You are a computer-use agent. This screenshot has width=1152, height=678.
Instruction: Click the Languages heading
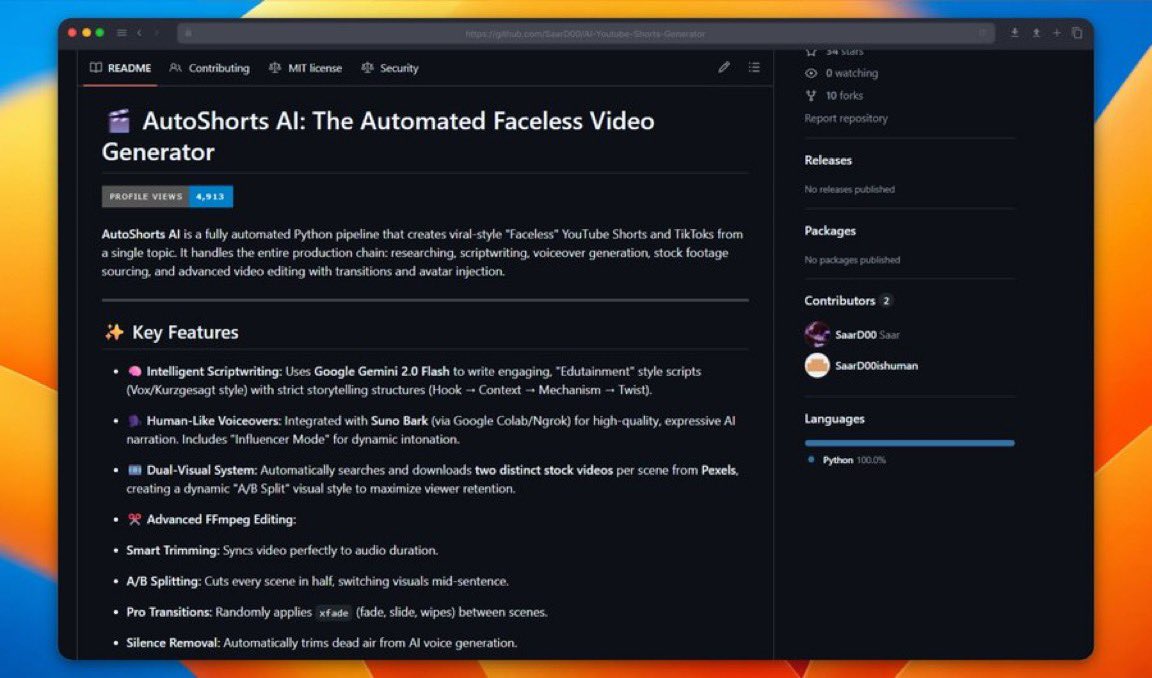[835, 419]
